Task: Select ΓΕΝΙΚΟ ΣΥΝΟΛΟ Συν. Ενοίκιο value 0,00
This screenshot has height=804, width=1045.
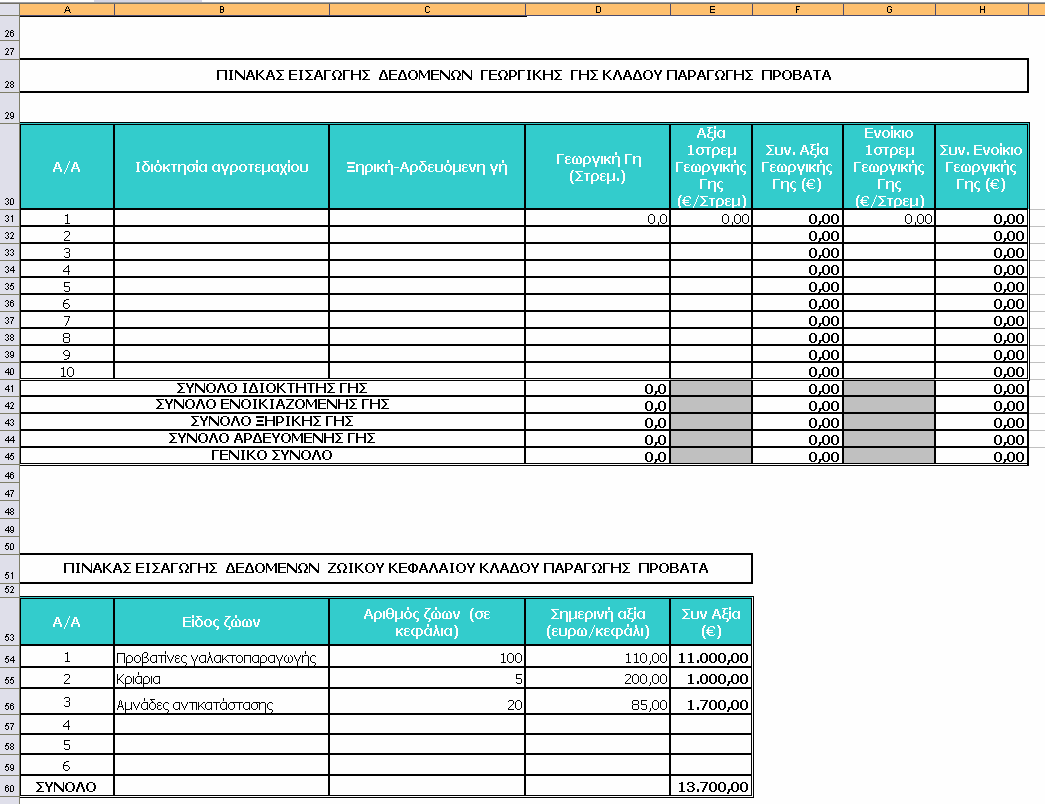Action: pyautogui.click(x=982, y=456)
